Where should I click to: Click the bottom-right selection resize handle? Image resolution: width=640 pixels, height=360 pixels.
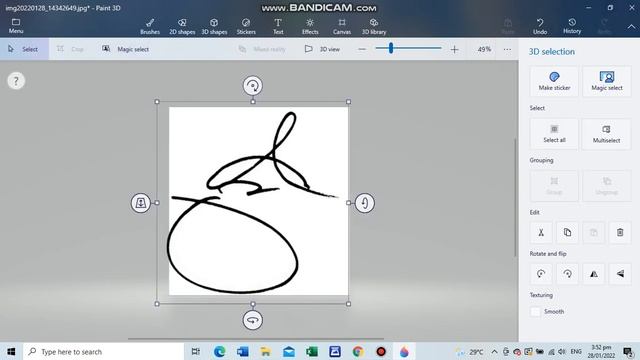tap(348, 304)
